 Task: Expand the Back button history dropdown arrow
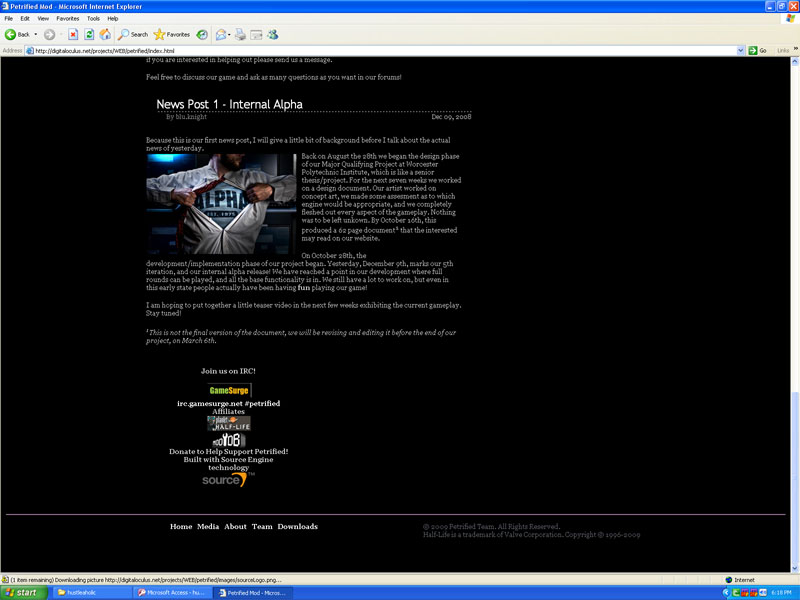coord(36,34)
